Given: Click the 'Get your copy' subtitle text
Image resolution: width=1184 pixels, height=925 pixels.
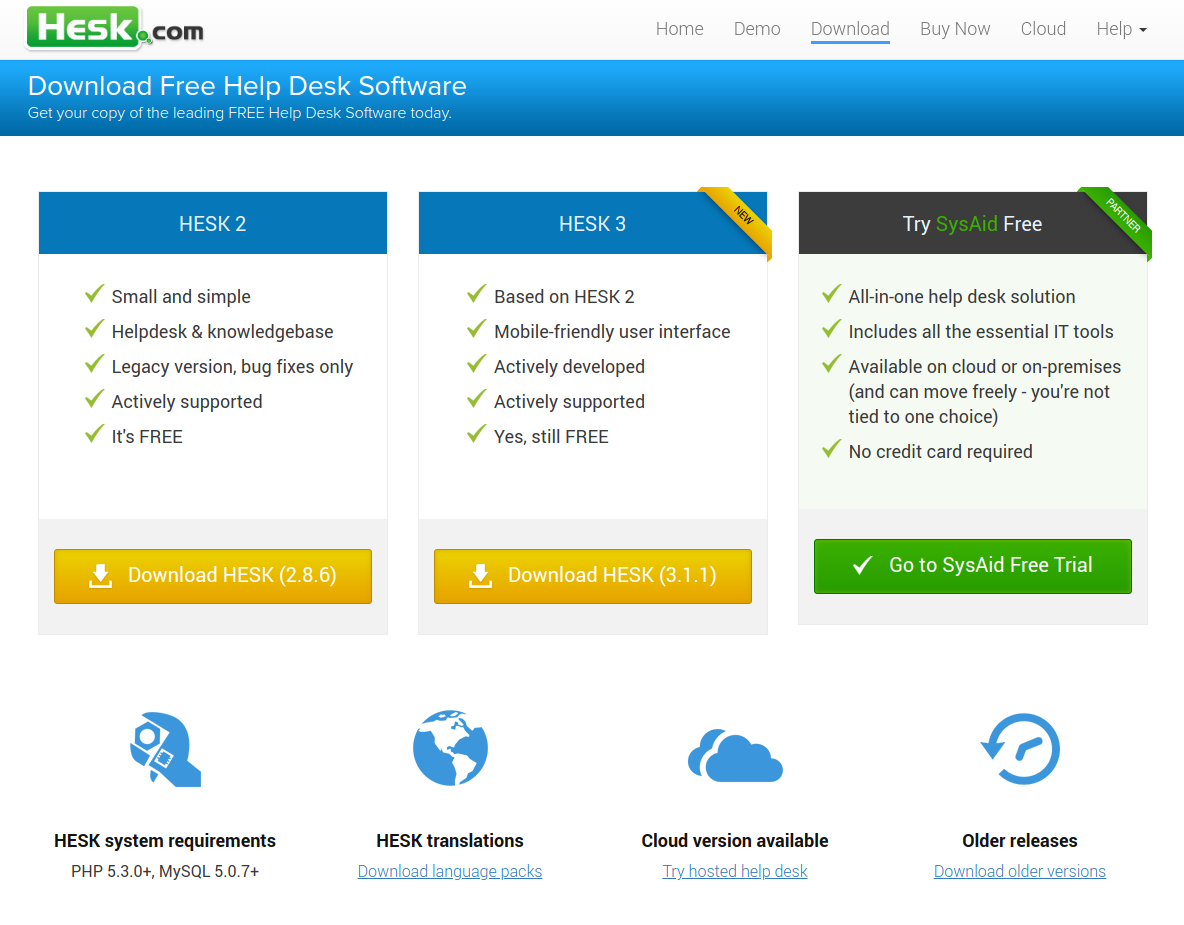Looking at the screenshot, I should coord(239,113).
